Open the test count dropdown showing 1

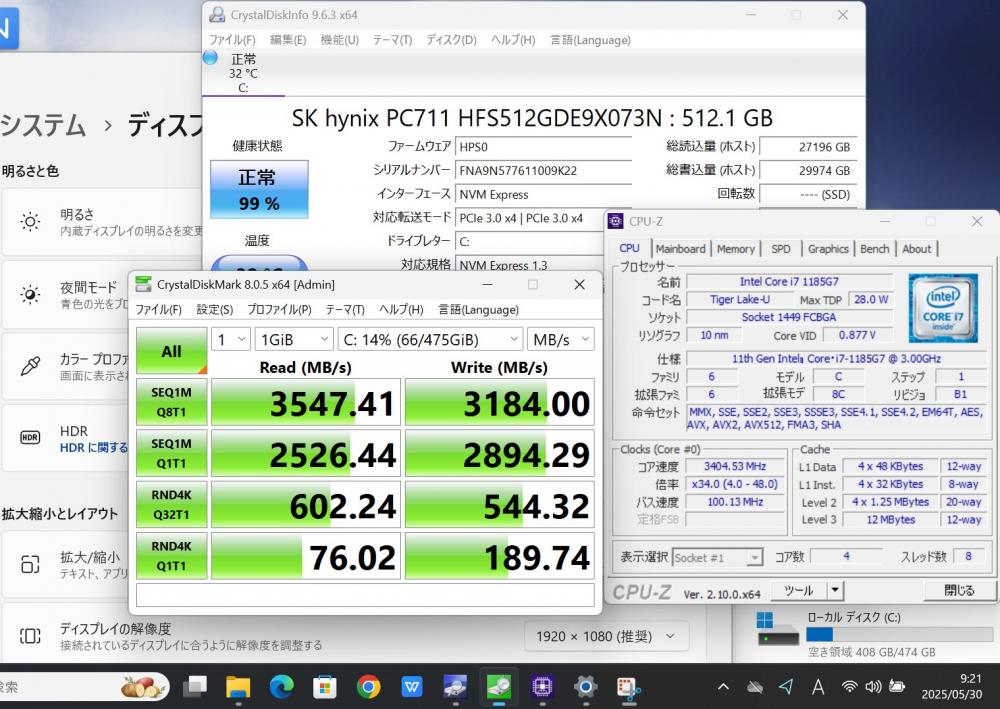pyautogui.click(x=230, y=340)
